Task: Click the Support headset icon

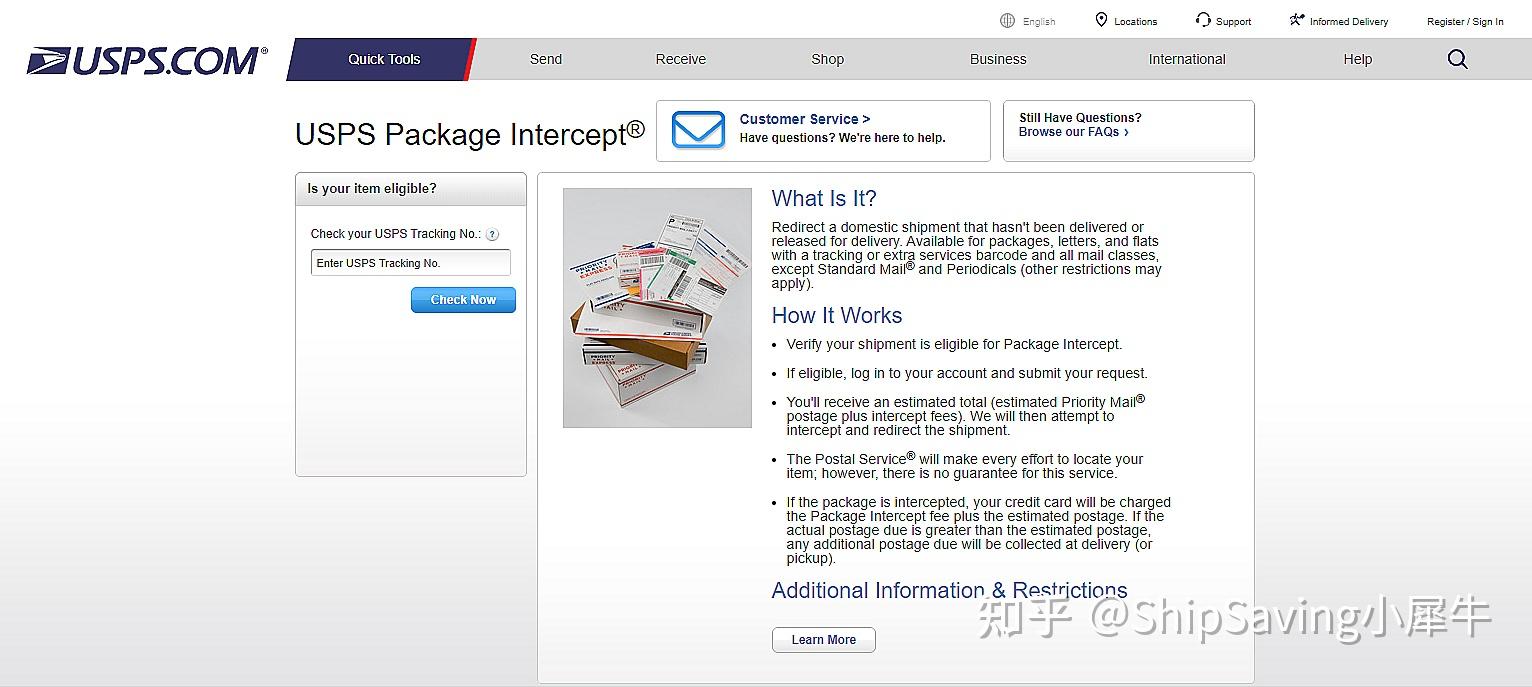Action: tap(1203, 20)
